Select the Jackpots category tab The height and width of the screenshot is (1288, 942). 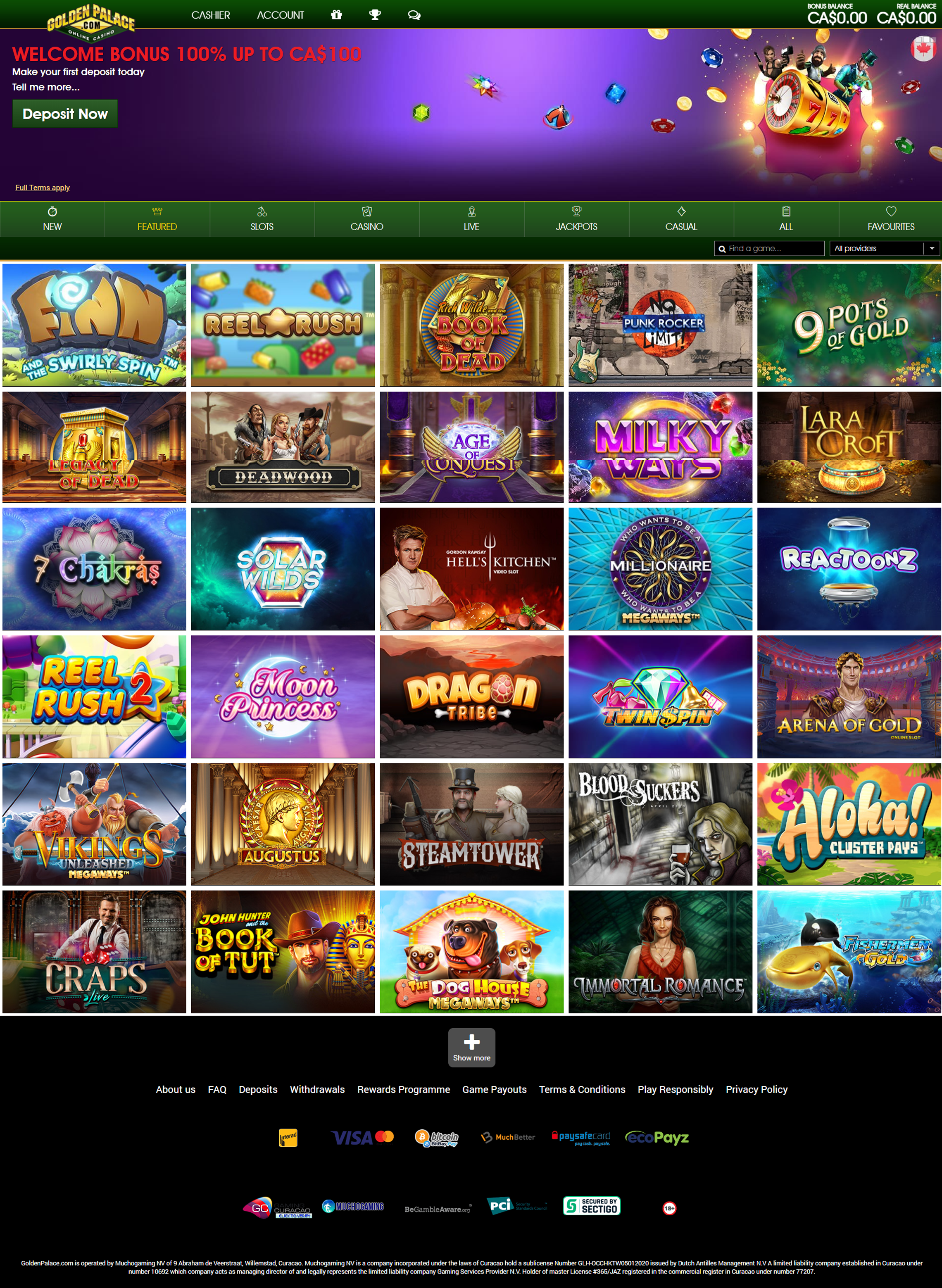[x=576, y=219]
